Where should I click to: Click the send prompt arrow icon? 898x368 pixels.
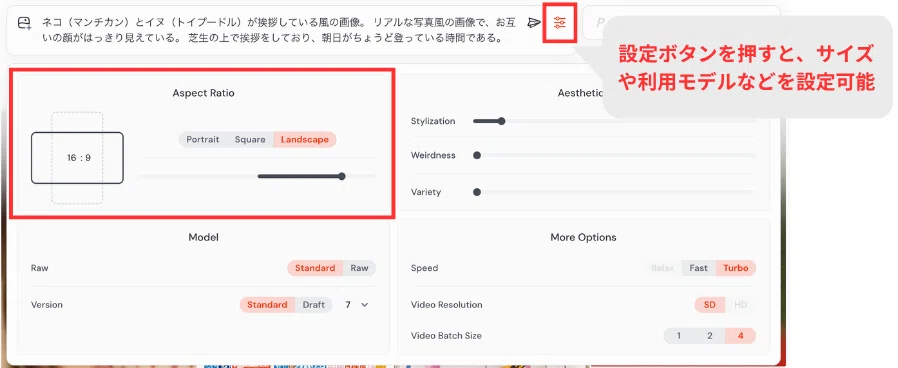(x=534, y=22)
